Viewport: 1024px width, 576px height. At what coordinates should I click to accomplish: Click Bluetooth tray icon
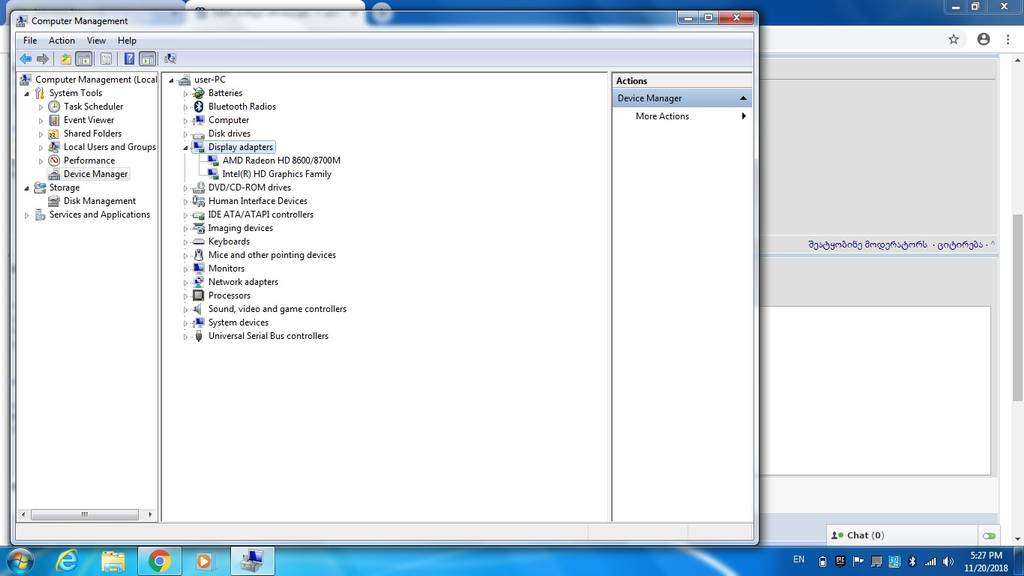tap(912, 562)
